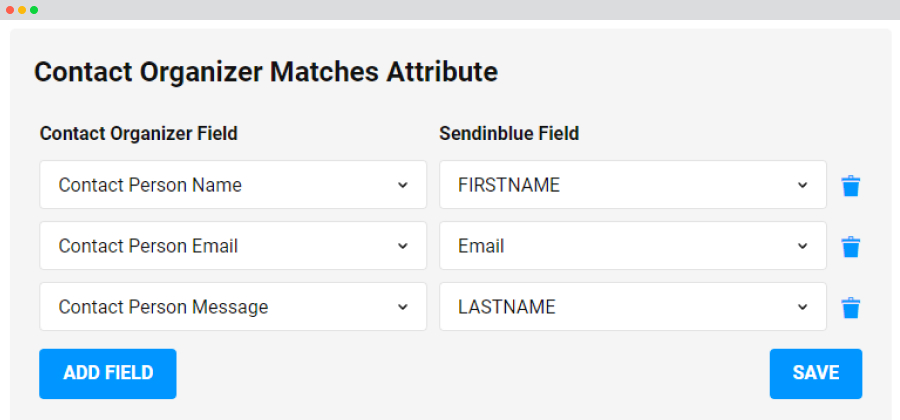Viewport: 900px width, 420px height.
Task: Click the chevron arrow in LASTNAME selector
Action: tap(802, 307)
